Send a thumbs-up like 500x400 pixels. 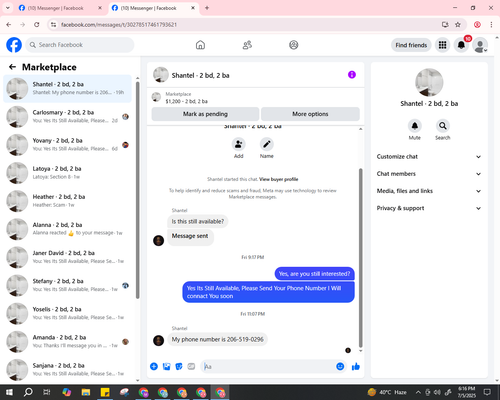point(356,367)
